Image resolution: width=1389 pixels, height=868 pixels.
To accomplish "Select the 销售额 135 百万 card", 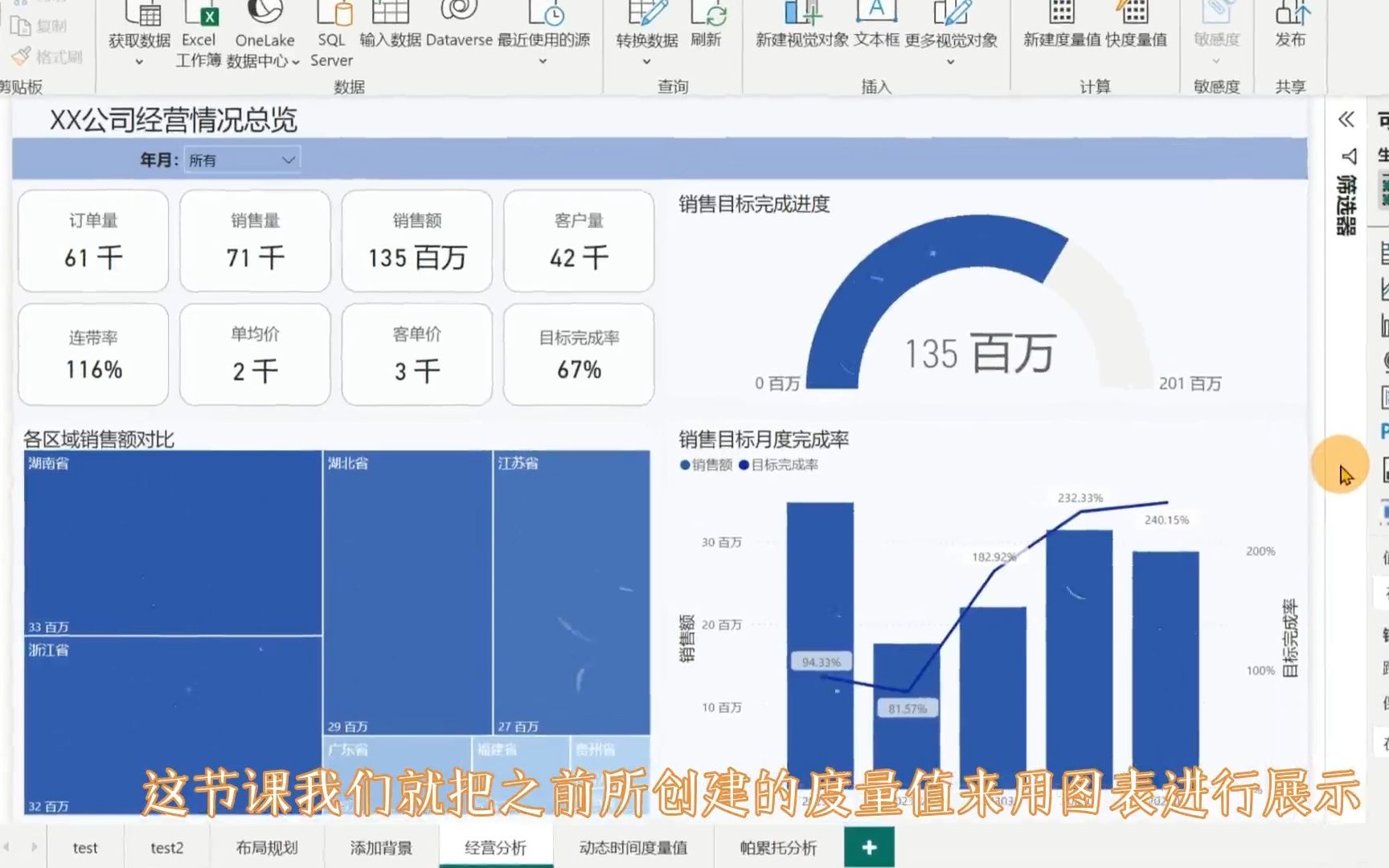I will point(417,241).
